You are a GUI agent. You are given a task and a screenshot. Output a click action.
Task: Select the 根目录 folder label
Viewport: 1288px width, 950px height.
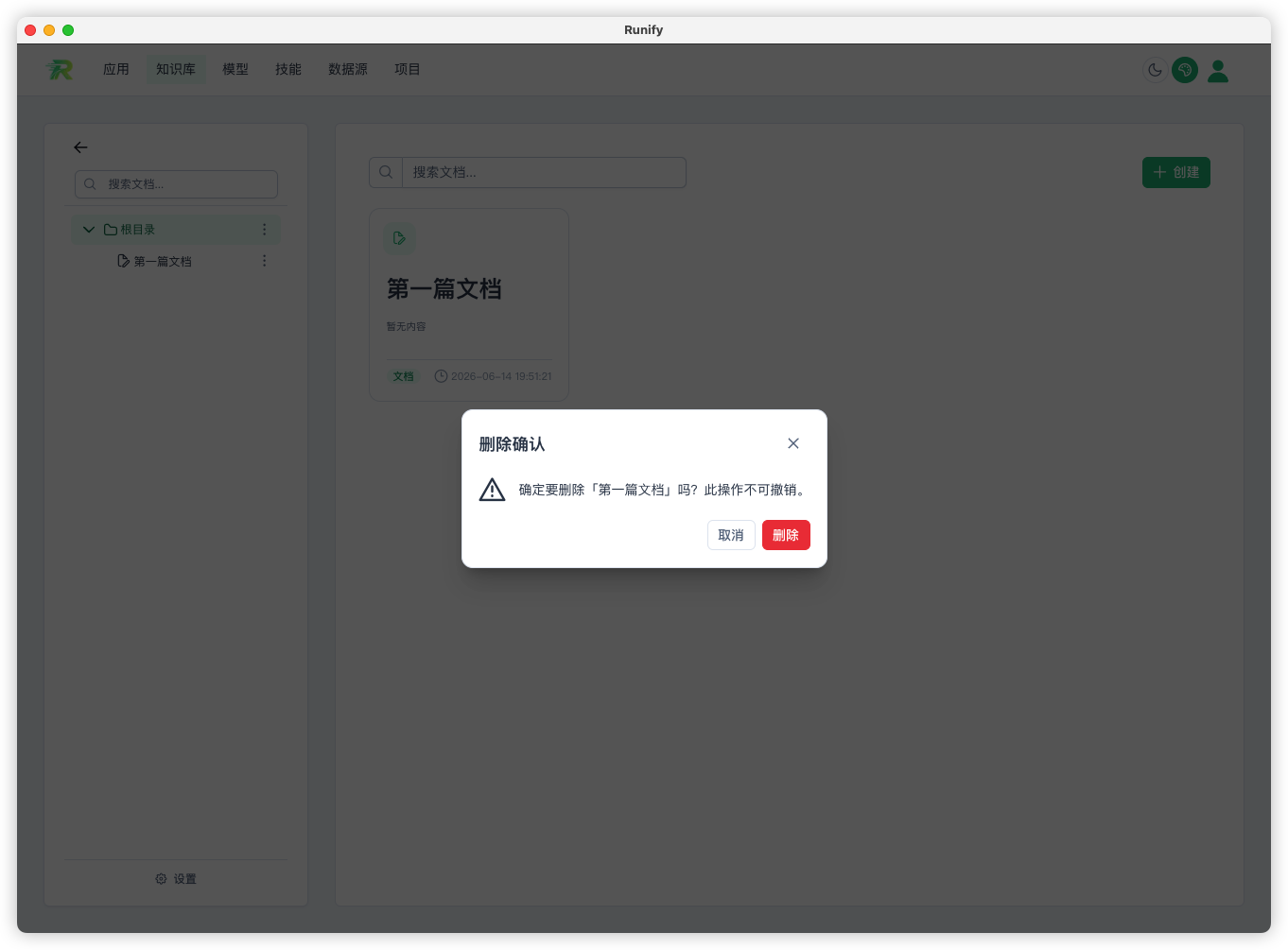click(138, 230)
